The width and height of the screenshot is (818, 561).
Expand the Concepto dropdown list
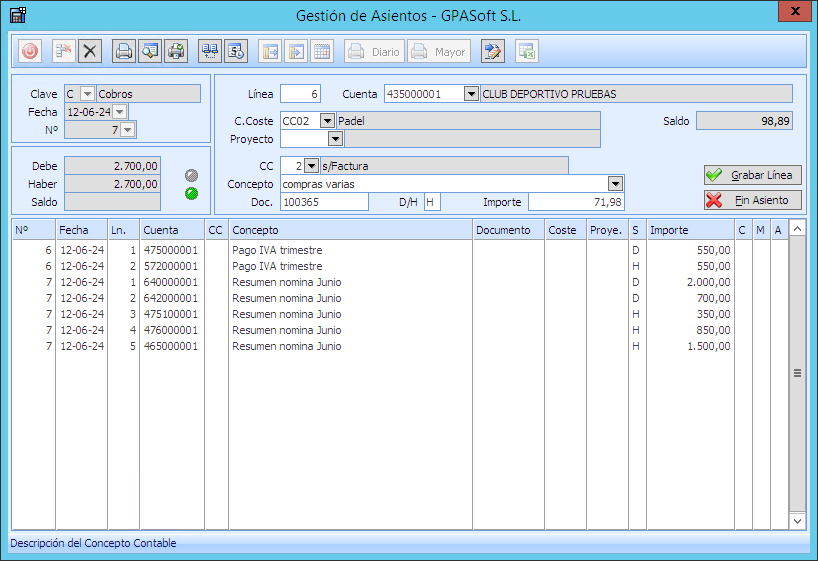coord(616,184)
